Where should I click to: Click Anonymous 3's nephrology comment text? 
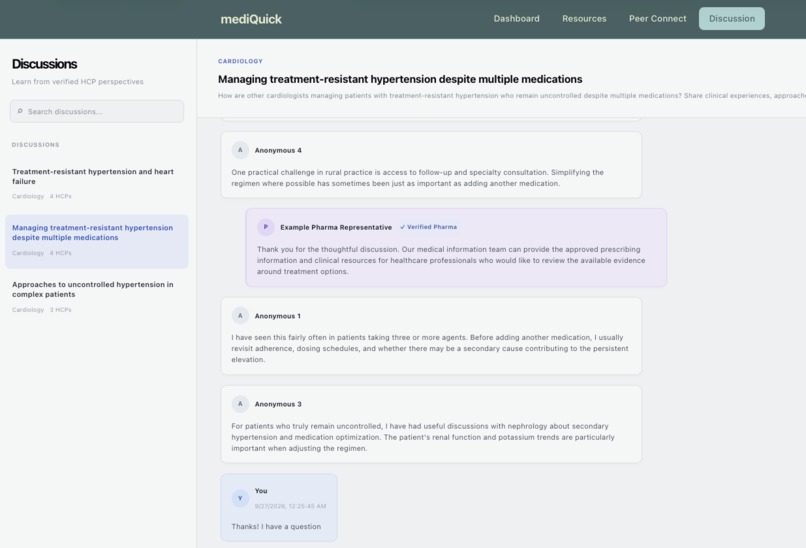423,437
